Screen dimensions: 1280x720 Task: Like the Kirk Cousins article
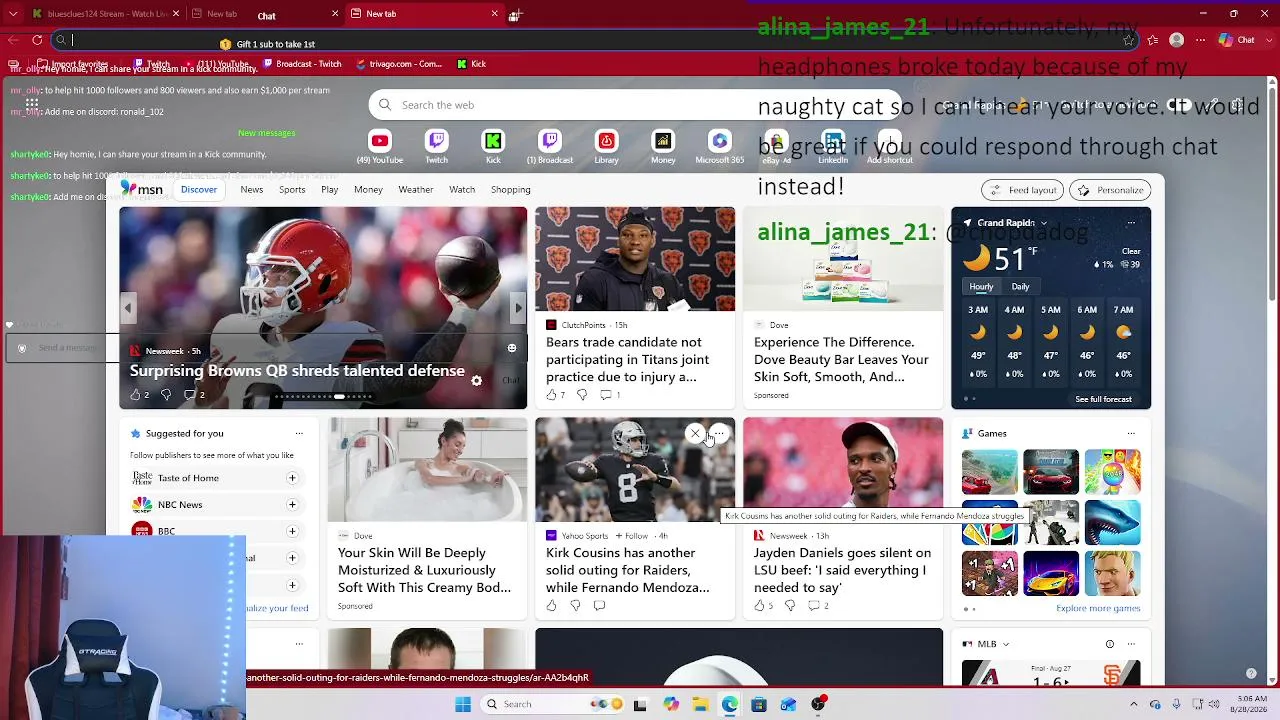click(551, 605)
